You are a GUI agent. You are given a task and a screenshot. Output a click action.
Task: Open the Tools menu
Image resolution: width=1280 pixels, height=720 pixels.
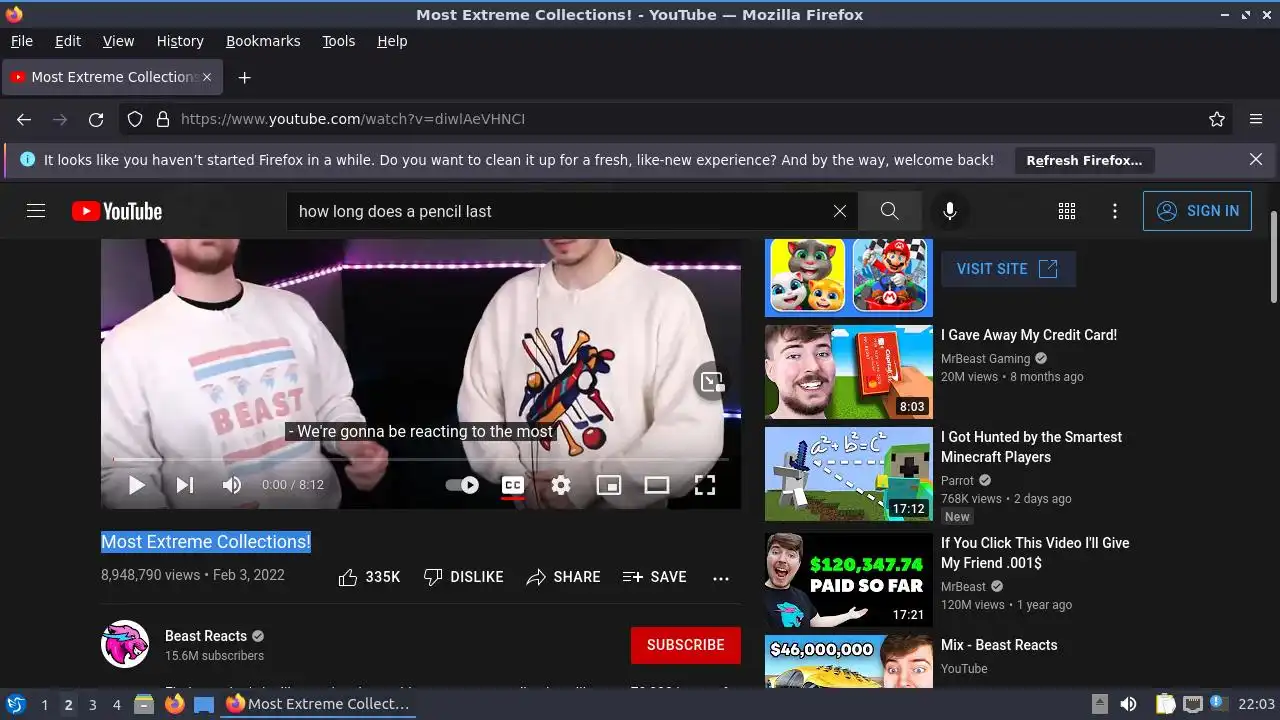[x=339, y=41]
